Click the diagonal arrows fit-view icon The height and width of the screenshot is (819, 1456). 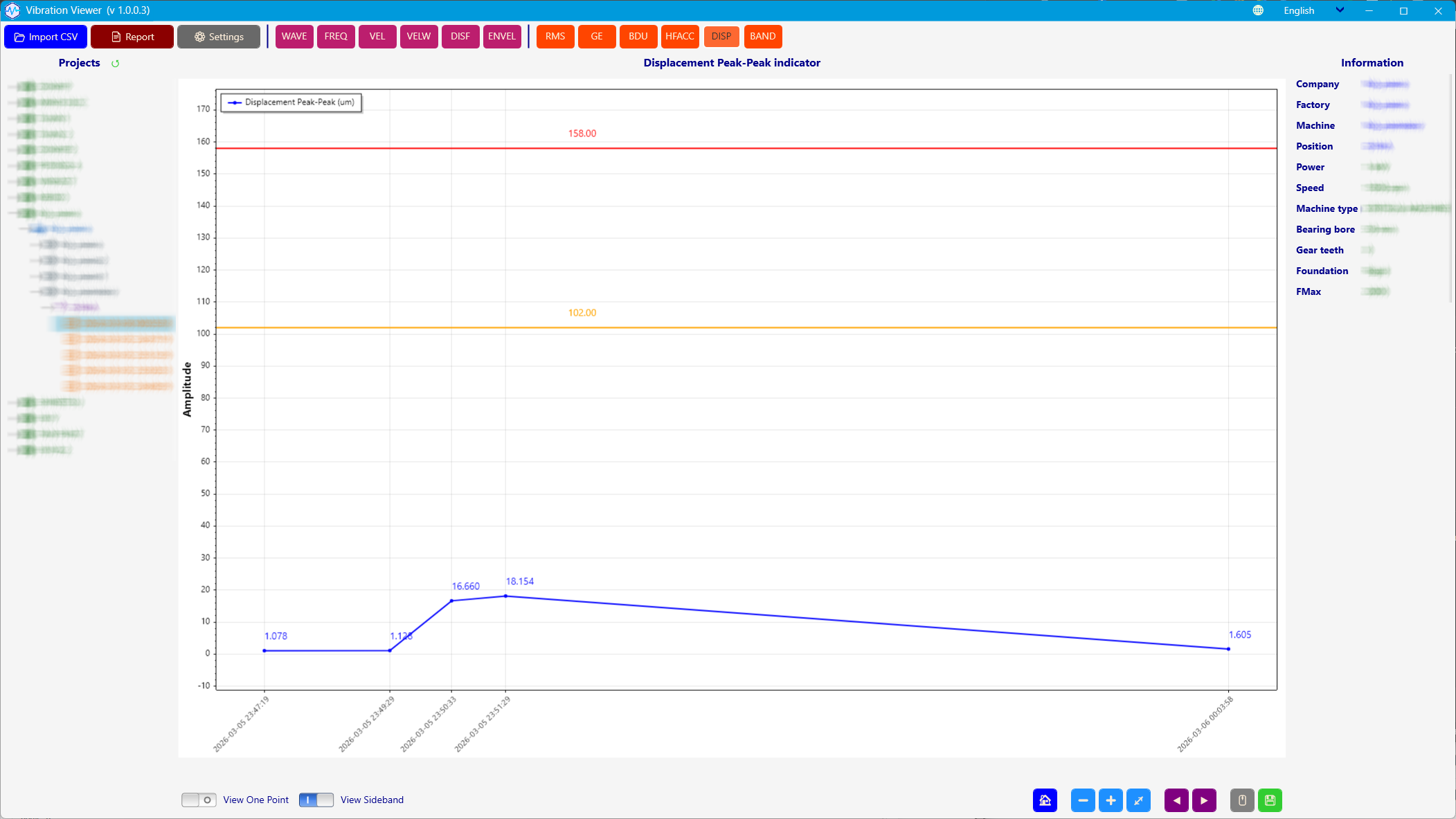point(1138,800)
